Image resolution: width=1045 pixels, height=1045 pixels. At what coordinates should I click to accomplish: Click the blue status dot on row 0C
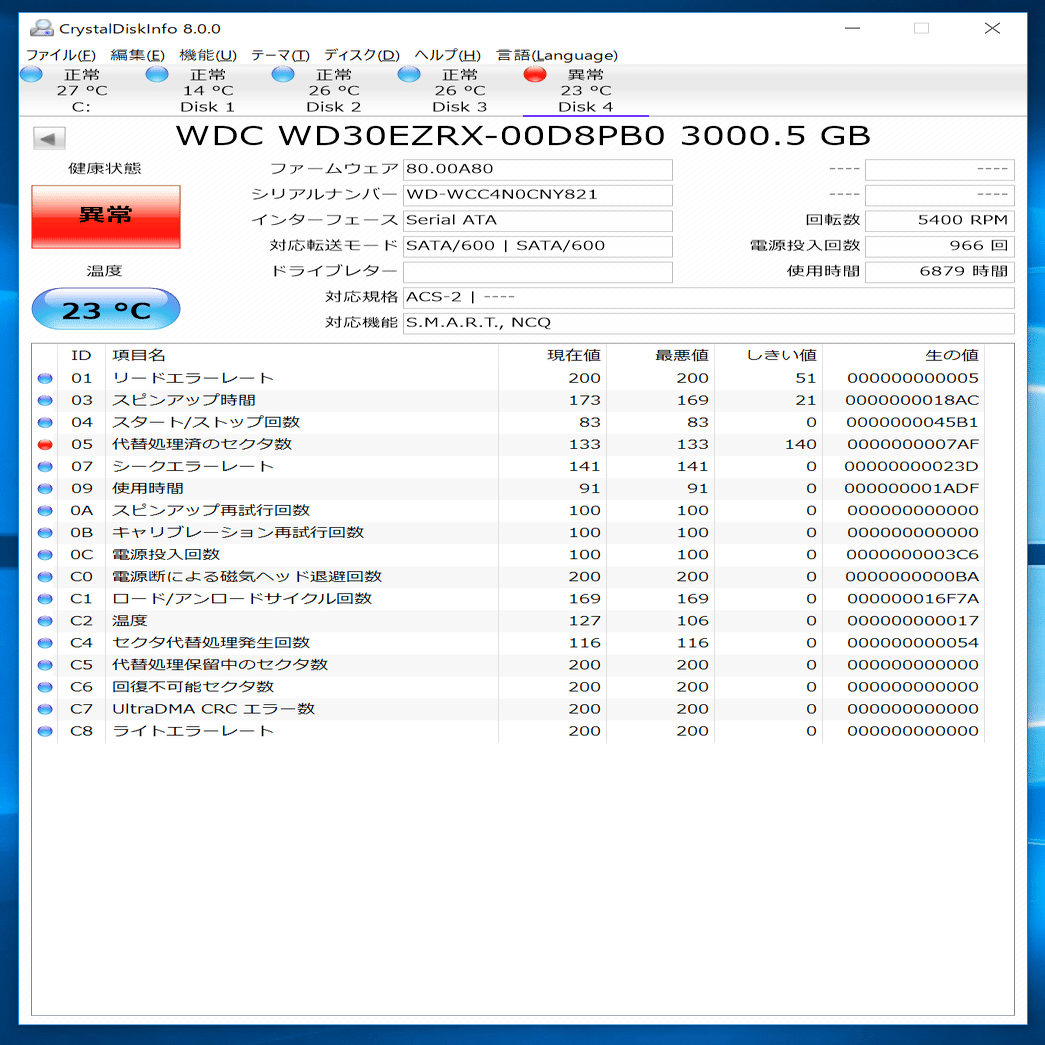click(45, 554)
